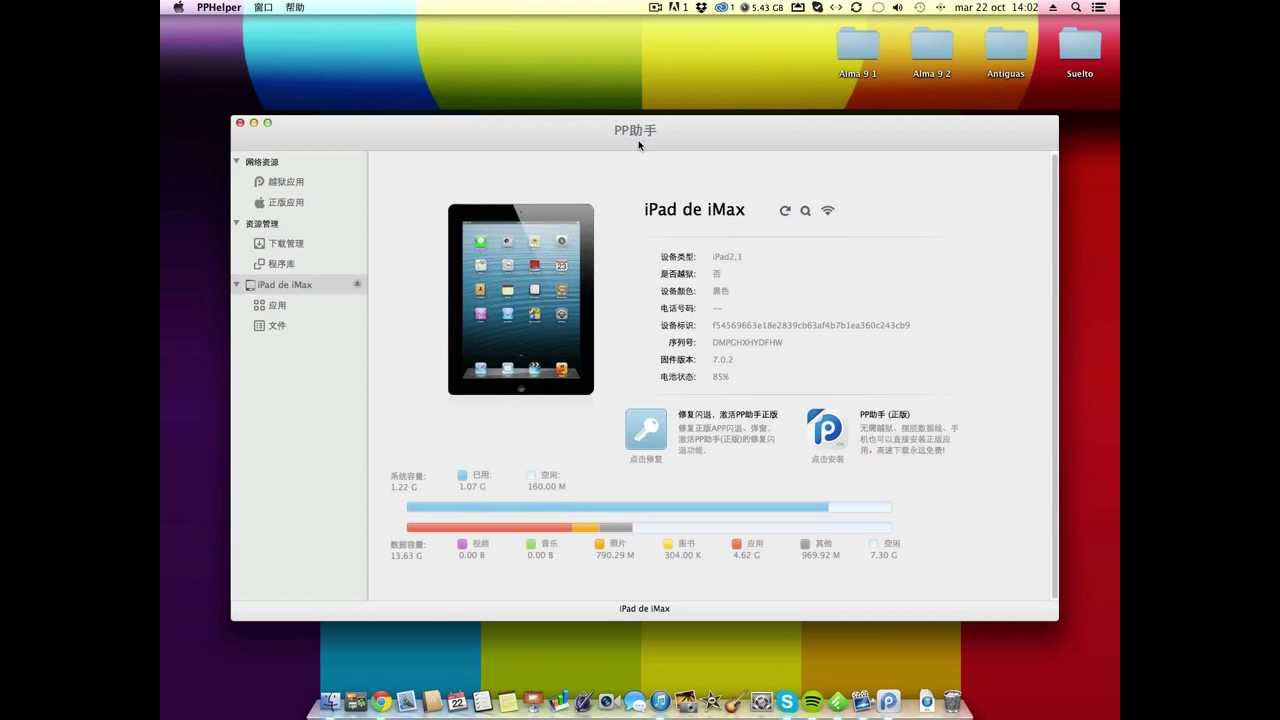Click the Wi-Fi icon beside device name
The width and height of the screenshot is (1280, 720).
pos(827,210)
